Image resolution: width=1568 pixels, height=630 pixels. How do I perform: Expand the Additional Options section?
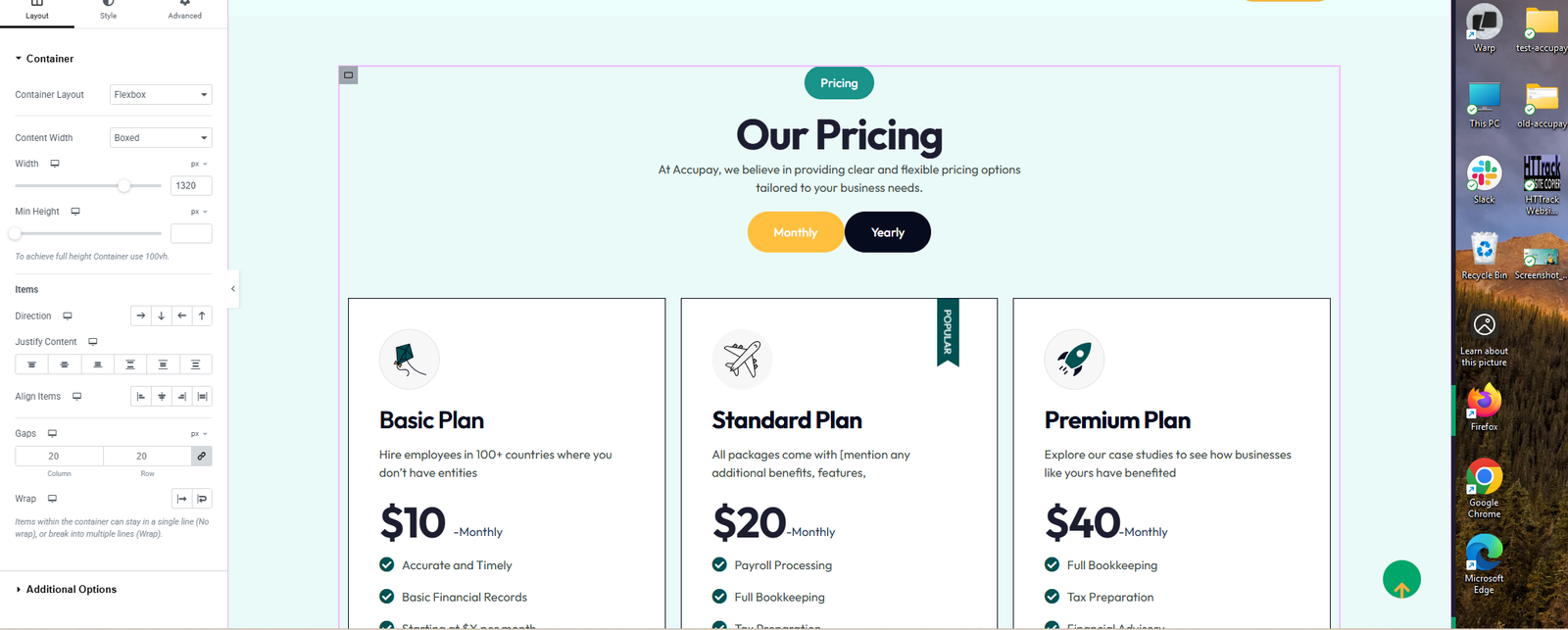click(x=71, y=589)
